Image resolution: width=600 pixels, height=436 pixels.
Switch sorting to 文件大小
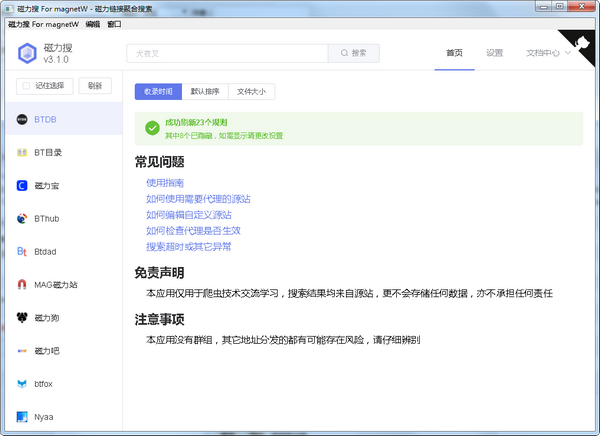pos(252,92)
